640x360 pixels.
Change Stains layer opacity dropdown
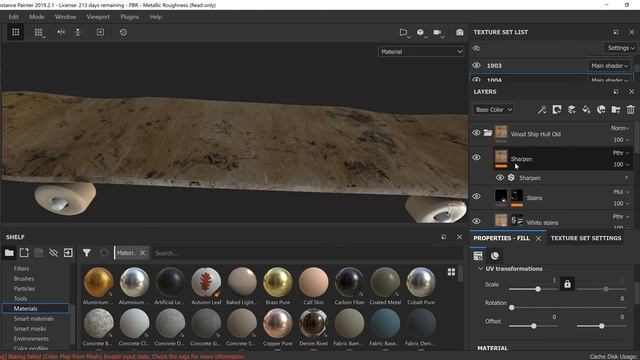point(621,203)
